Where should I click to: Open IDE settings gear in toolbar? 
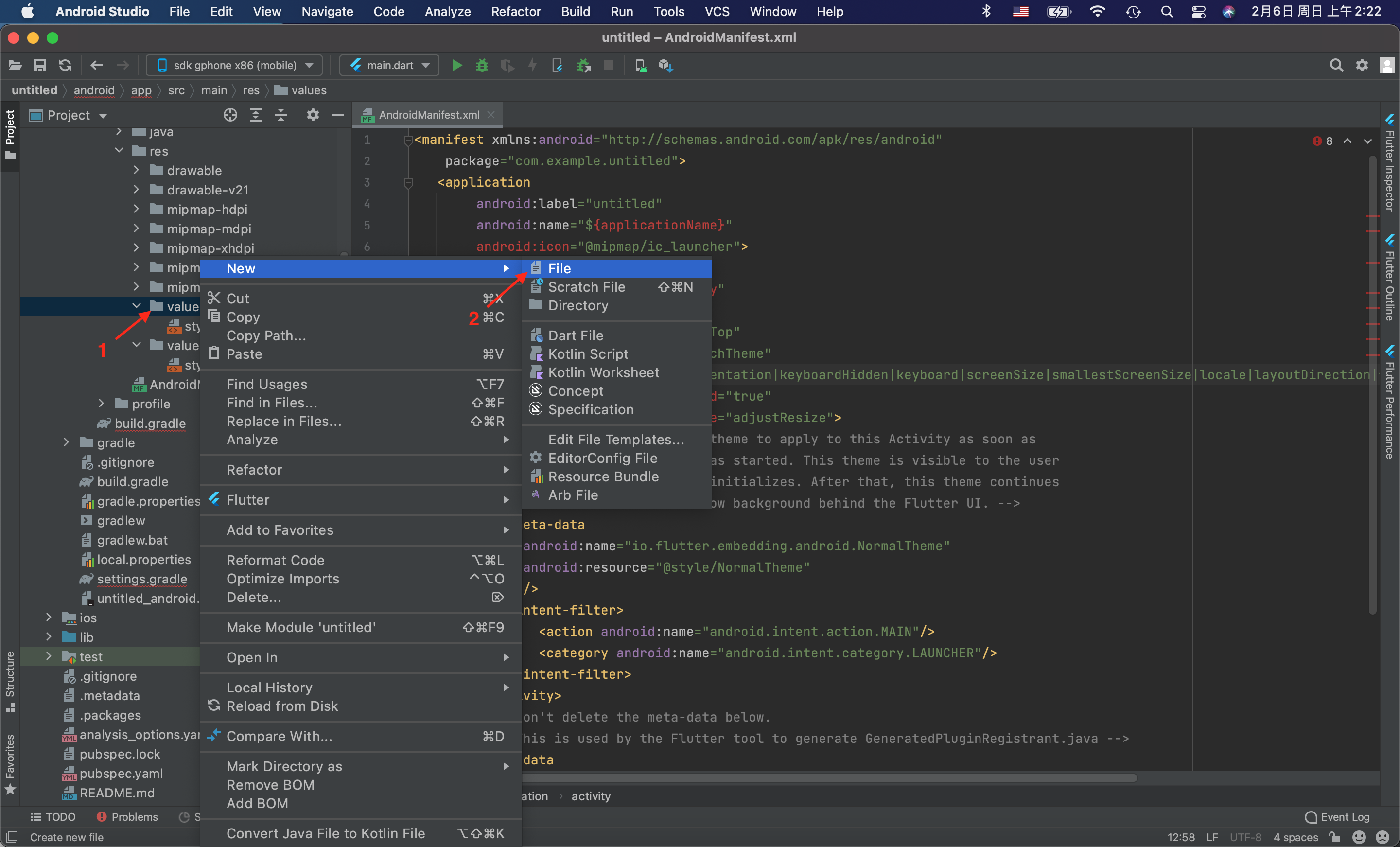(1362, 65)
